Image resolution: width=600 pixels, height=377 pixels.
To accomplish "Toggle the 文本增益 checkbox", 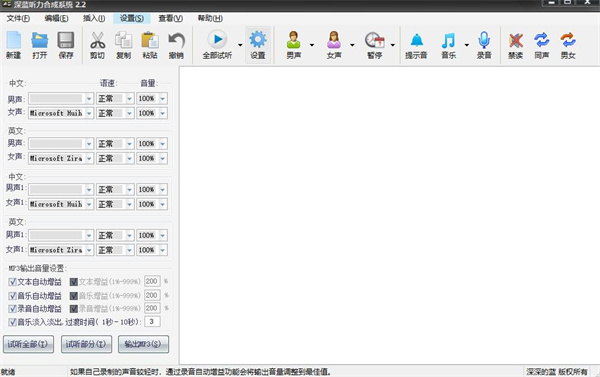I will [74, 282].
